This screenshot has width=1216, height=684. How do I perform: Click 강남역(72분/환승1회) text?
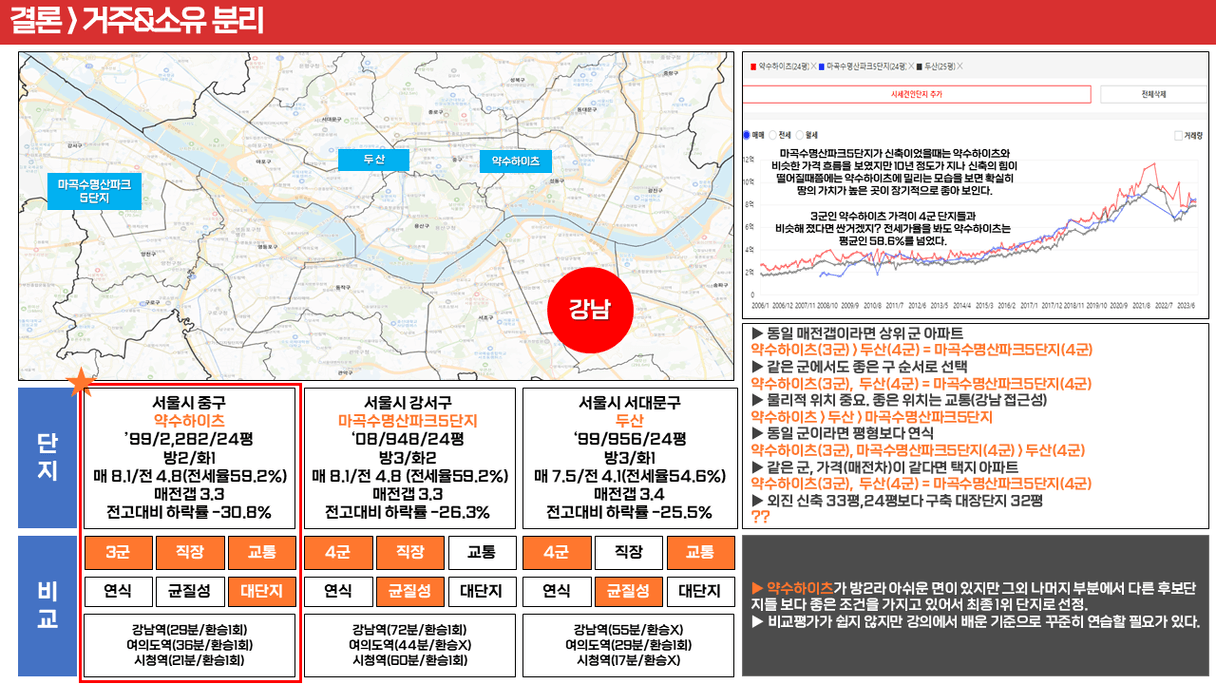coord(409,630)
